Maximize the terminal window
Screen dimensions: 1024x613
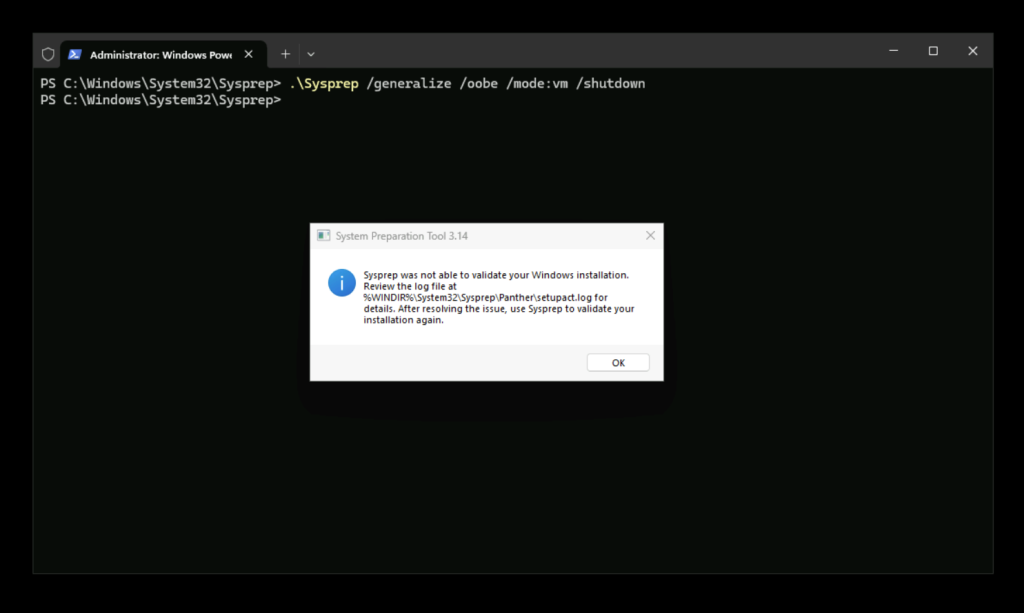933,51
